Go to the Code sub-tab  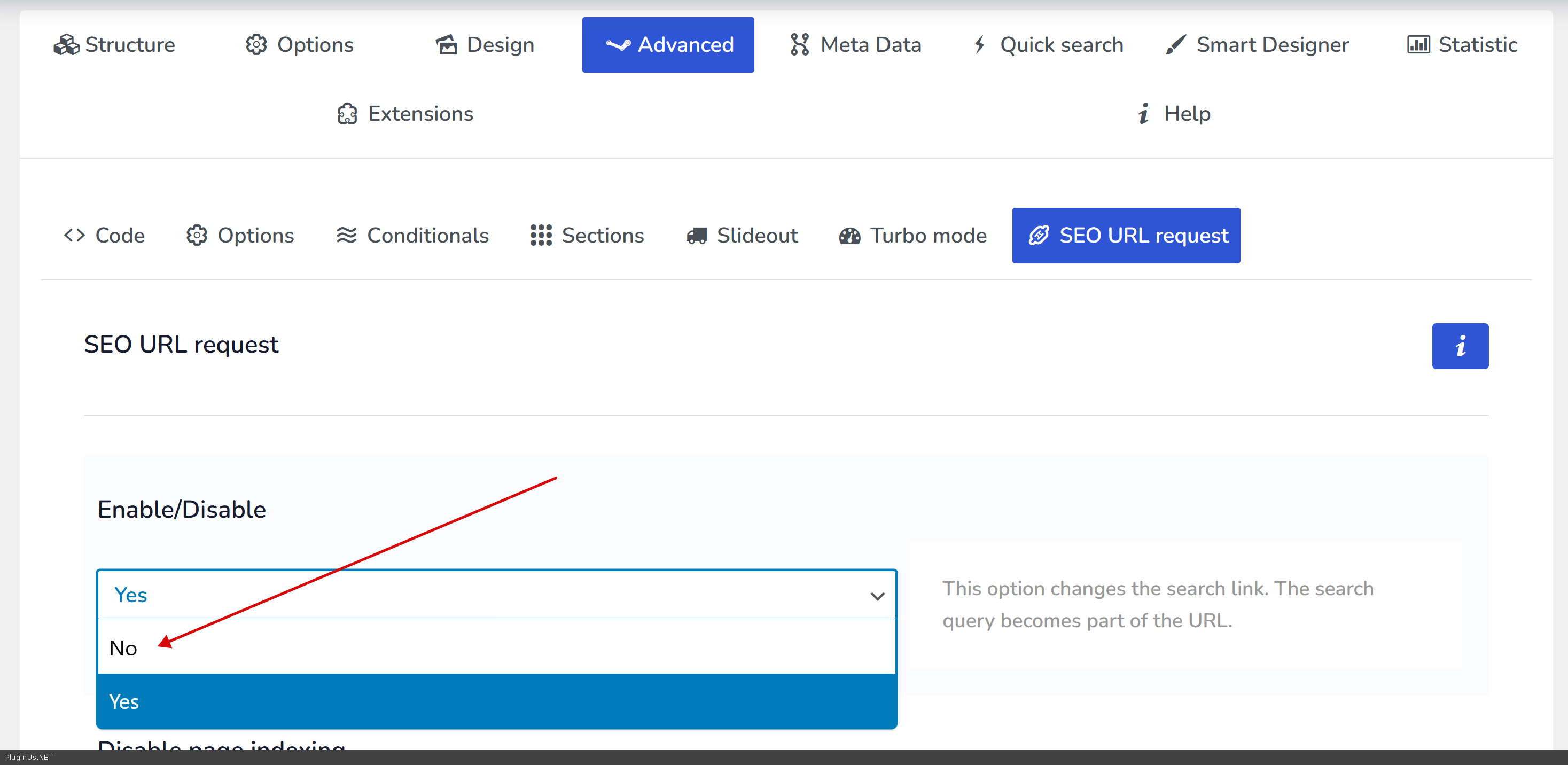[x=104, y=236]
